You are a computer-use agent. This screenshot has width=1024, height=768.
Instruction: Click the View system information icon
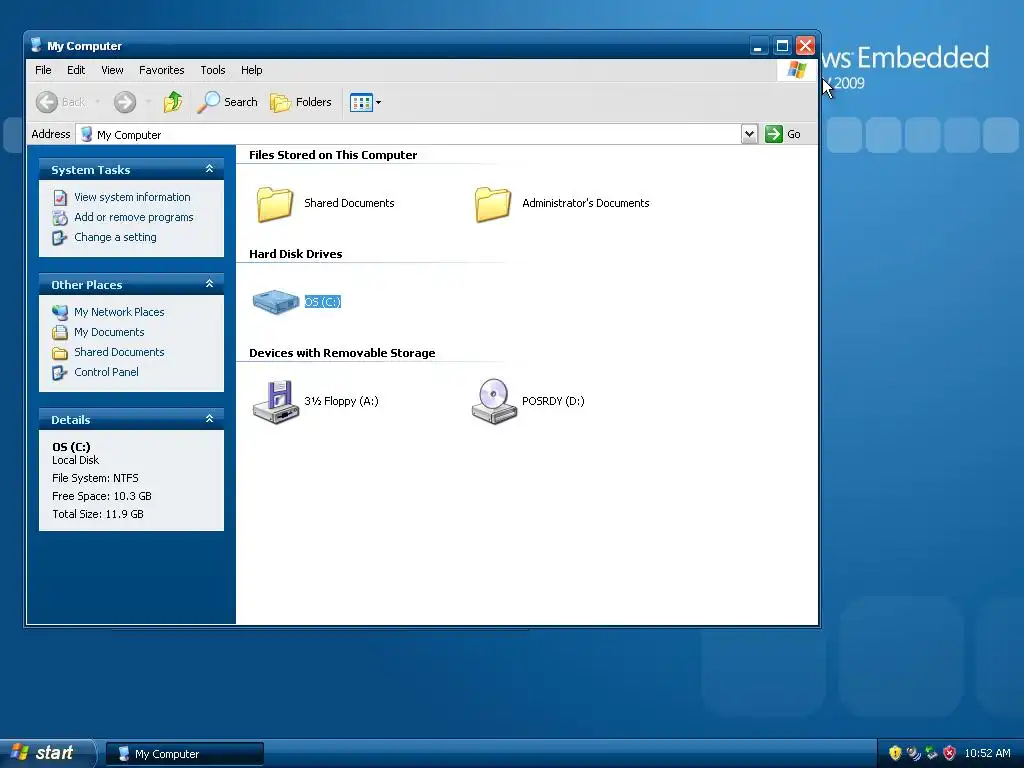coord(60,197)
